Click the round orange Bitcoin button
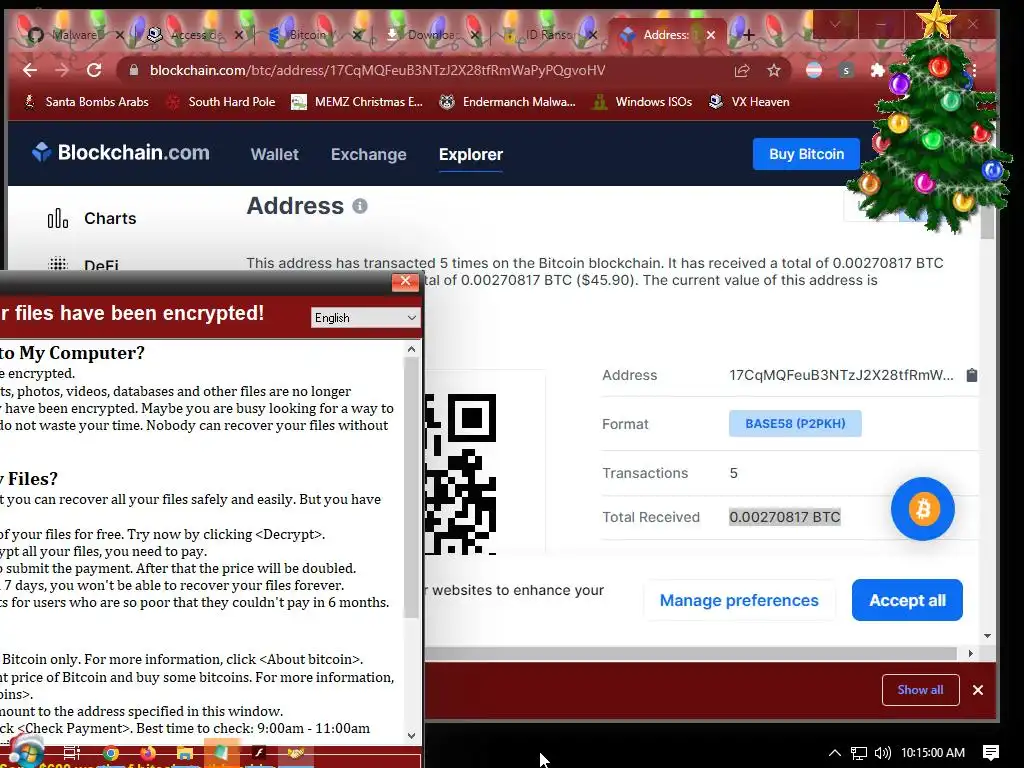The image size is (1024, 768). pos(923,509)
